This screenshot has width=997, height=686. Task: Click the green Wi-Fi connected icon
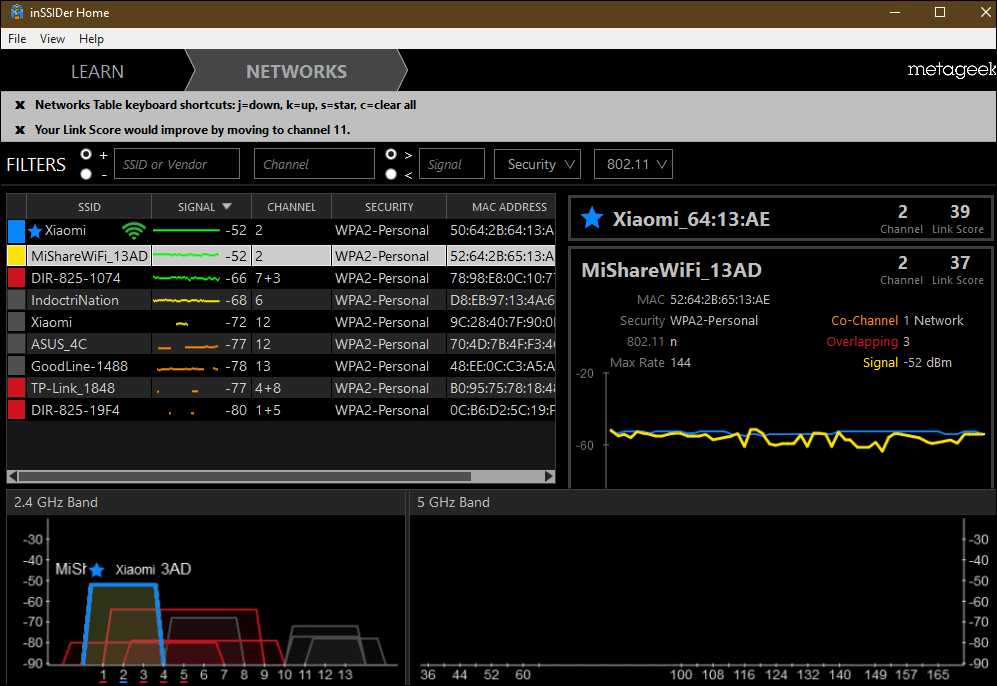pos(134,231)
